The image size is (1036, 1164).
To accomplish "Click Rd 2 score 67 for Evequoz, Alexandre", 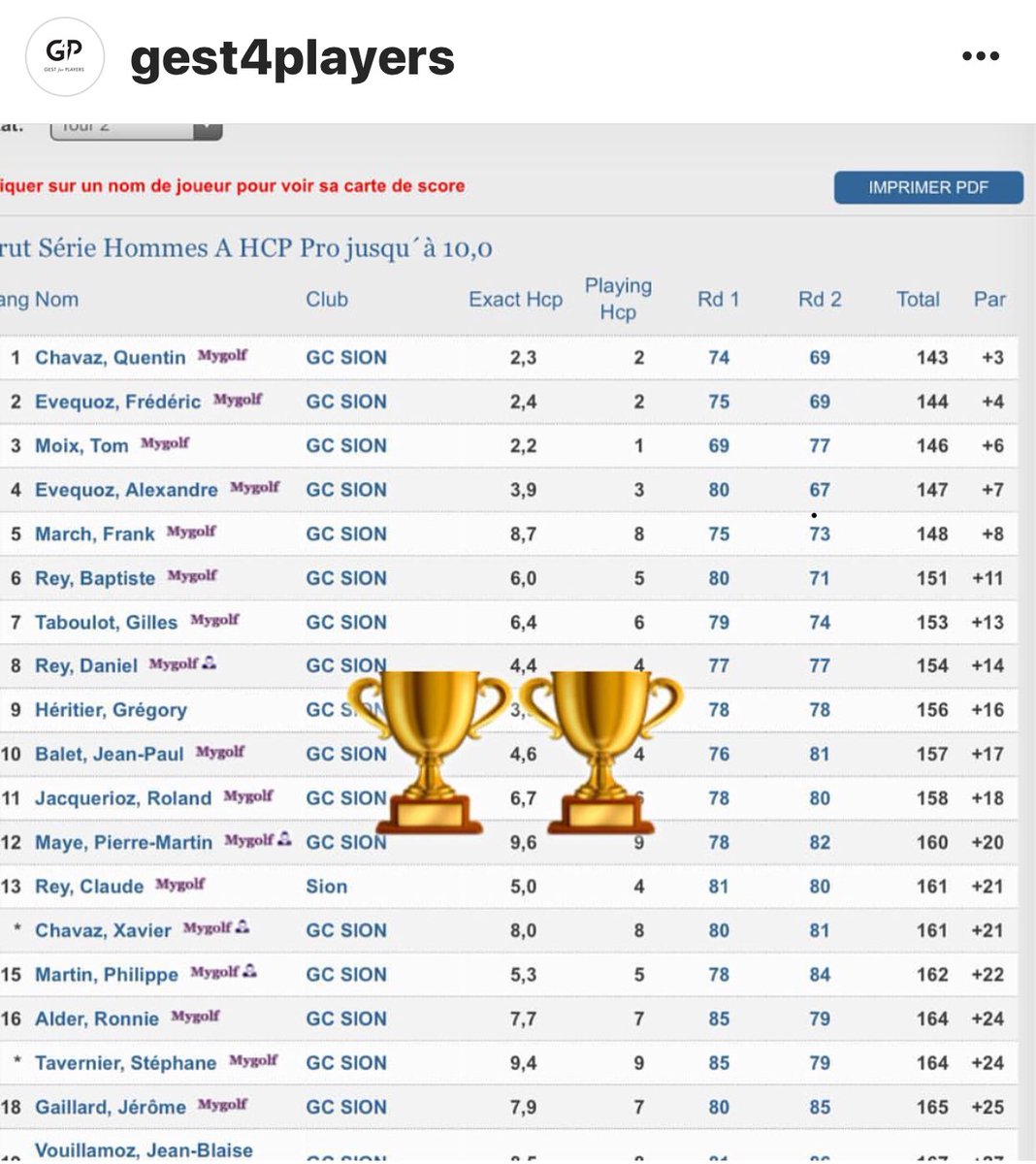I will click(x=820, y=490).
